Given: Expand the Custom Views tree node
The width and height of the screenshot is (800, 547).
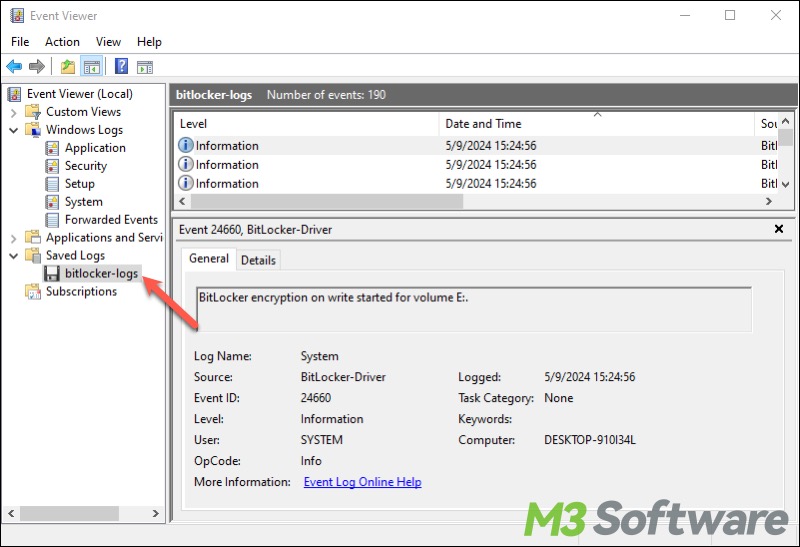Looking at the screenshot, I should tap(14, 112).
